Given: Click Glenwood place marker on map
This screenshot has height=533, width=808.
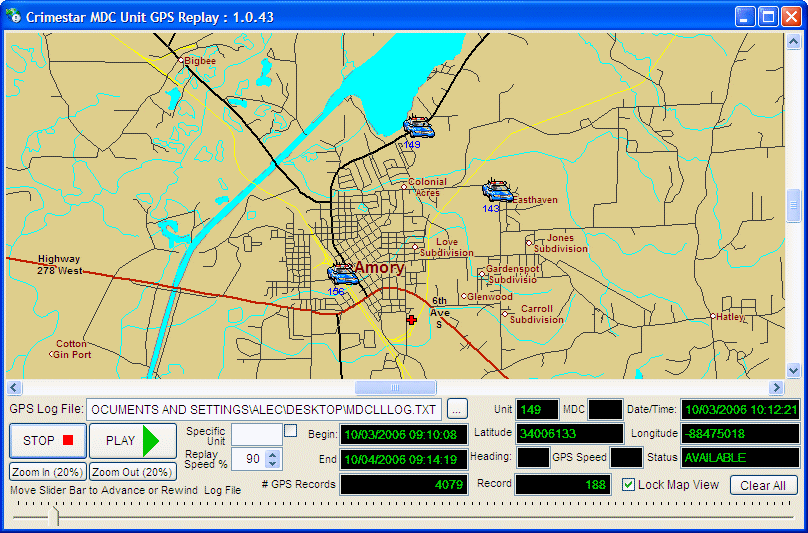Looking at the screenshot, I should [463, 296].
